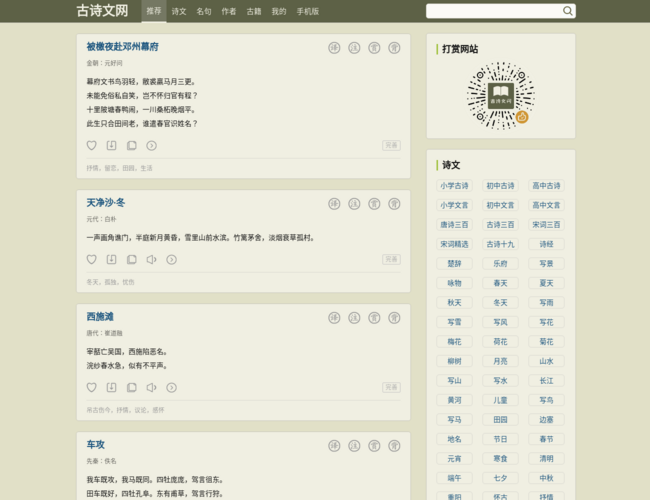
Task: Select 小学古诗 category tag
Action: [454, 186]
